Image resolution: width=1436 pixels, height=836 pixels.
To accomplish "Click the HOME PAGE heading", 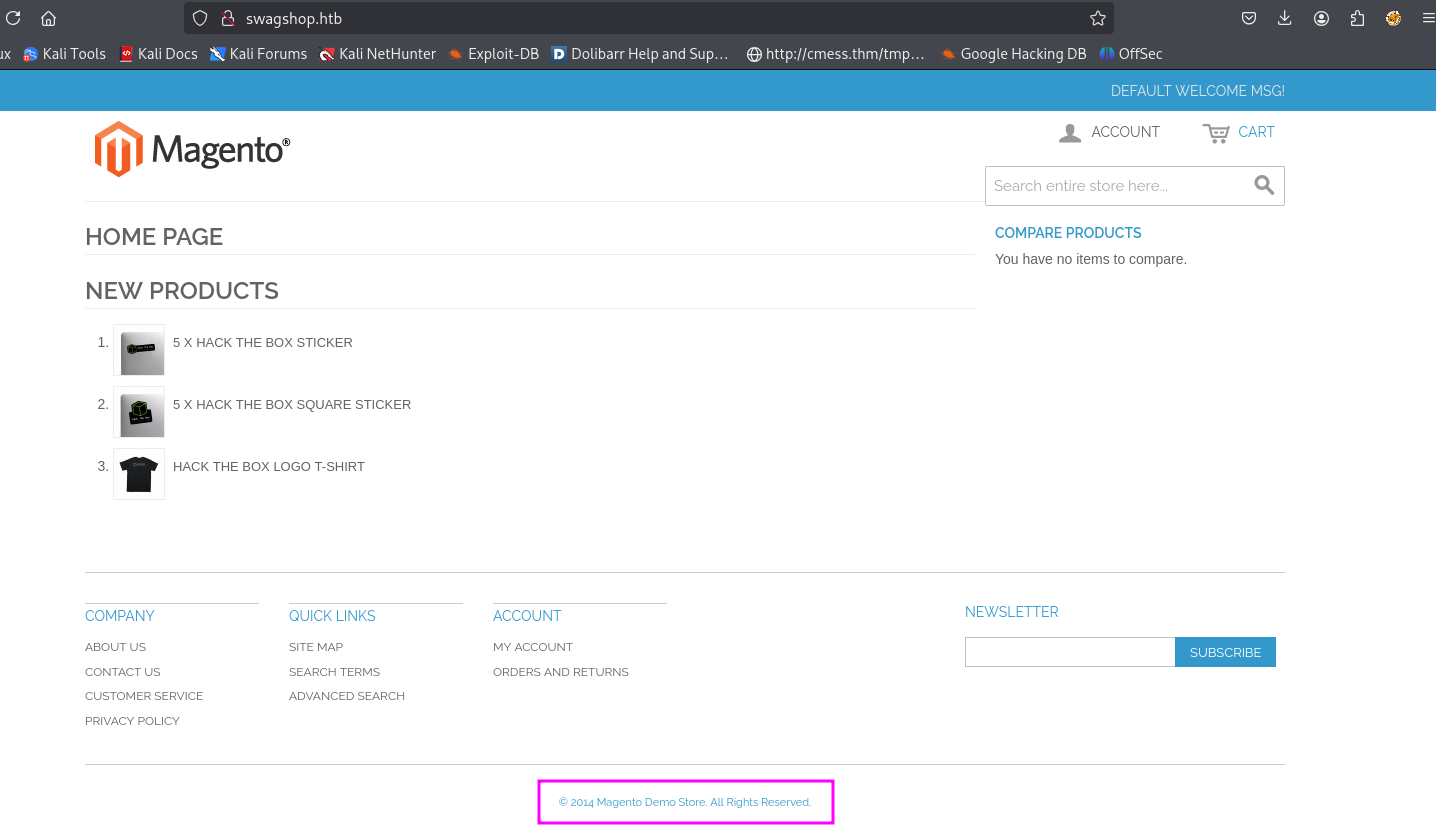I will [154, 237].
